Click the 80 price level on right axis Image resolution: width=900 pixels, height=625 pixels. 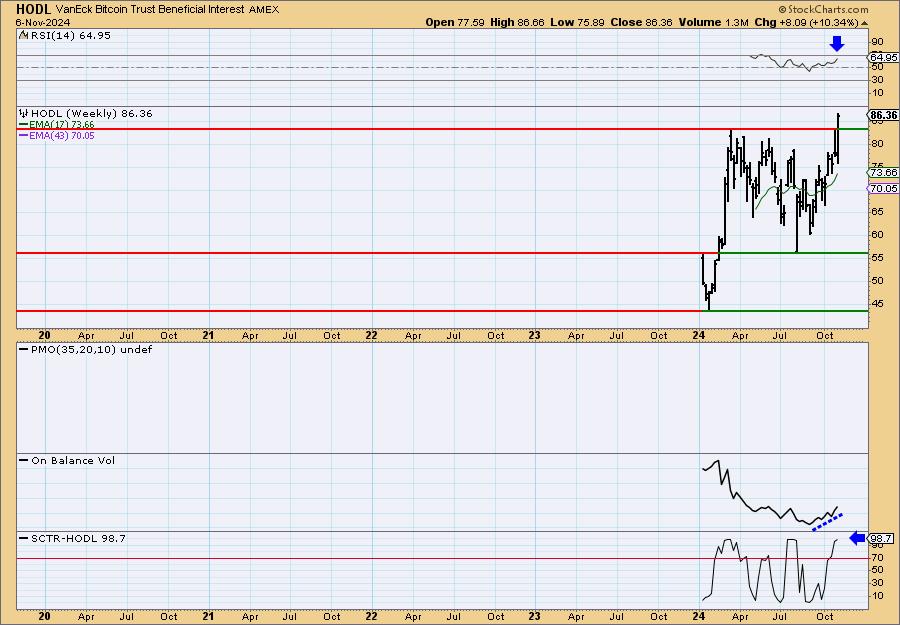877,143
